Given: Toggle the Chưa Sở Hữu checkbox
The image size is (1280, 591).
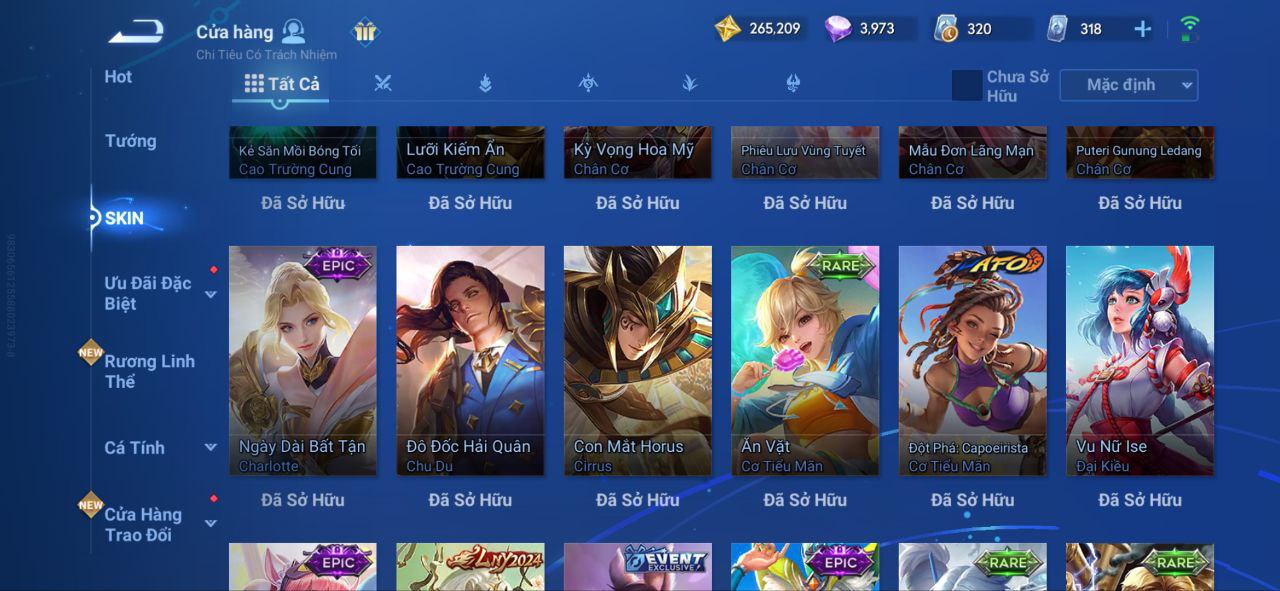Looking at the screenshot, I should click(x=967, y=85).
